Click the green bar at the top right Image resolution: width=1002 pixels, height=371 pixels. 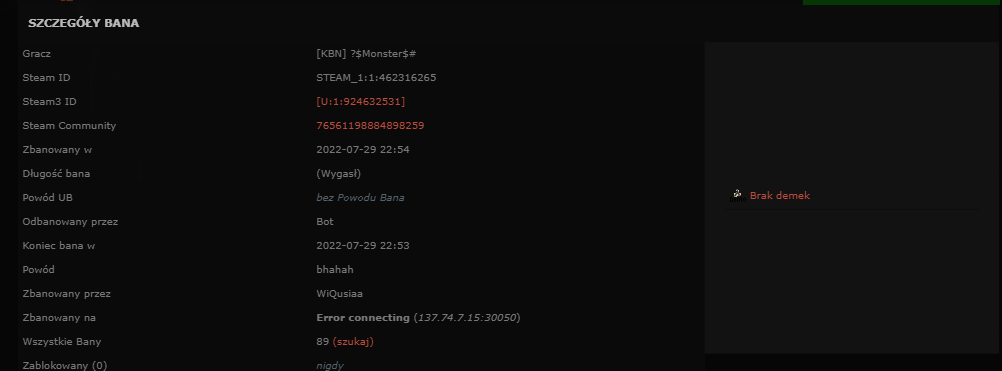902,2
